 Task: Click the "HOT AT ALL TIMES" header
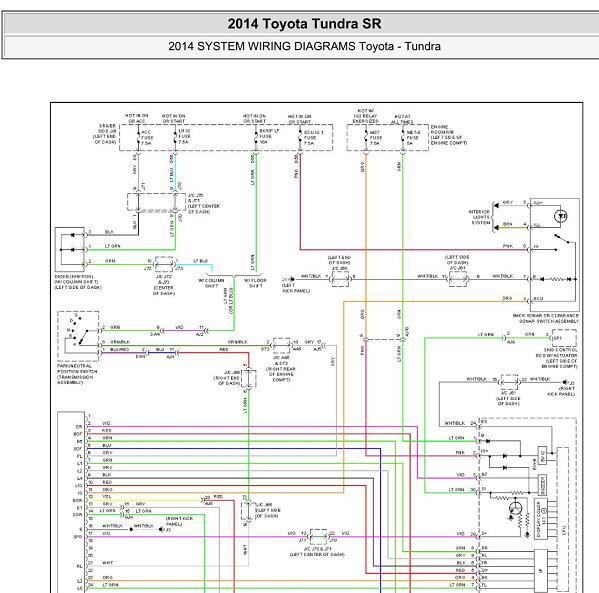click(402, 119)
